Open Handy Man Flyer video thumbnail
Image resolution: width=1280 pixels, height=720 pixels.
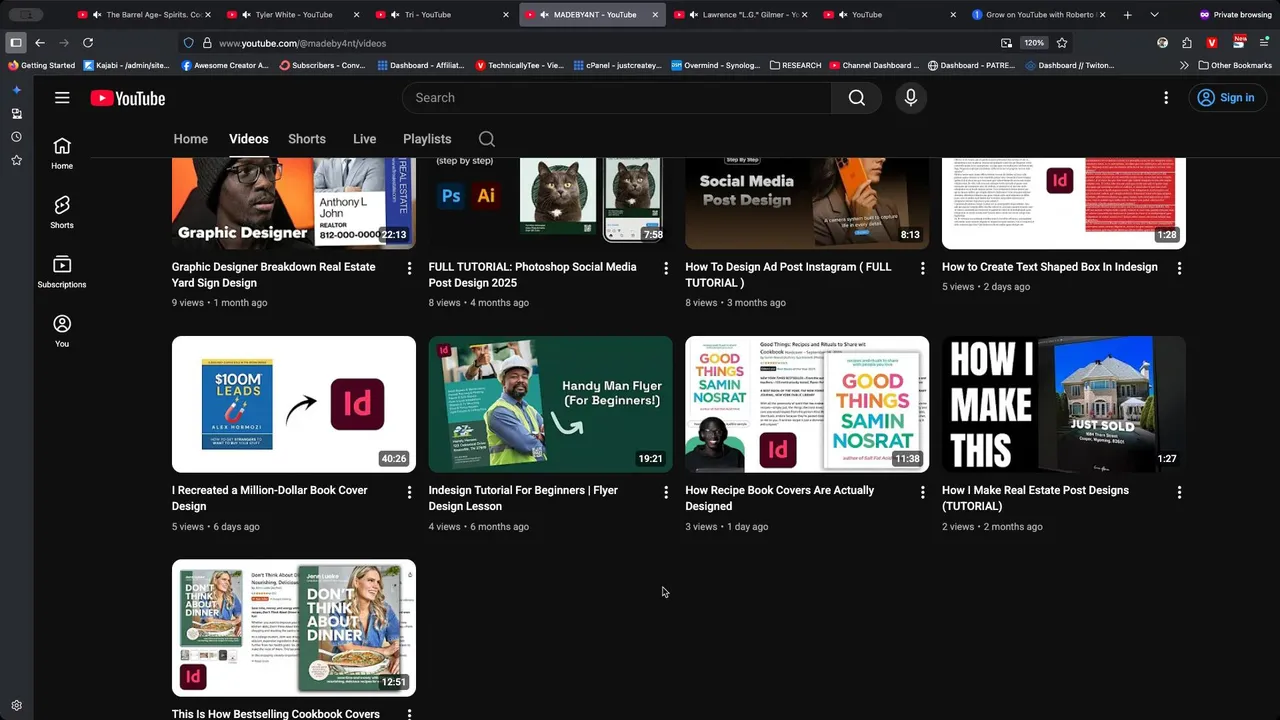(x=550, y=404)
